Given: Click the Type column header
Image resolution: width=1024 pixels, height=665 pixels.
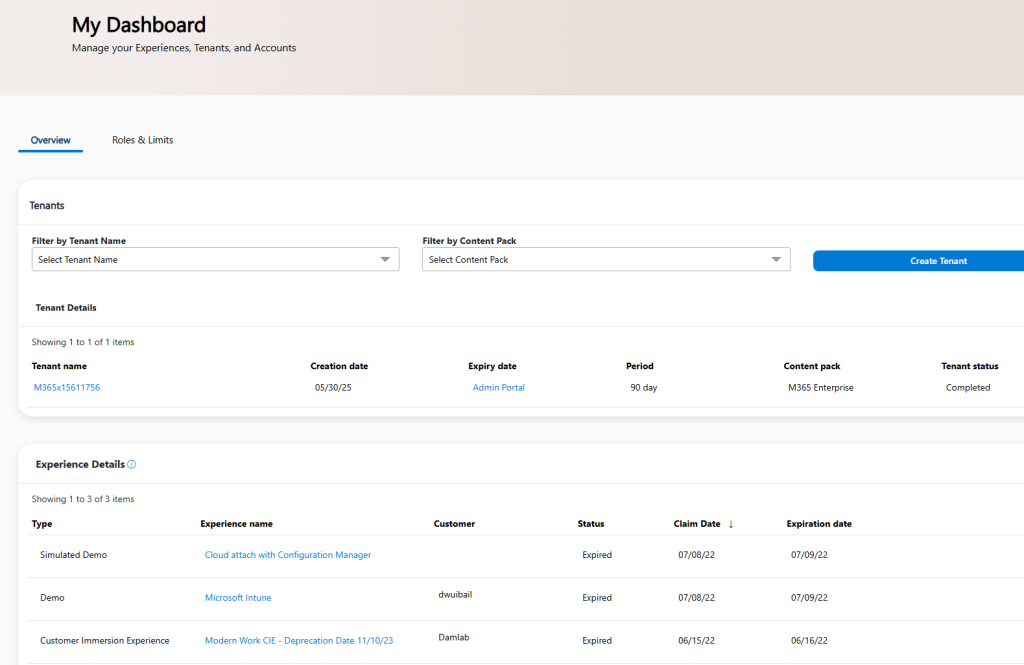Looking at the screenshot, I should [42, 523].
